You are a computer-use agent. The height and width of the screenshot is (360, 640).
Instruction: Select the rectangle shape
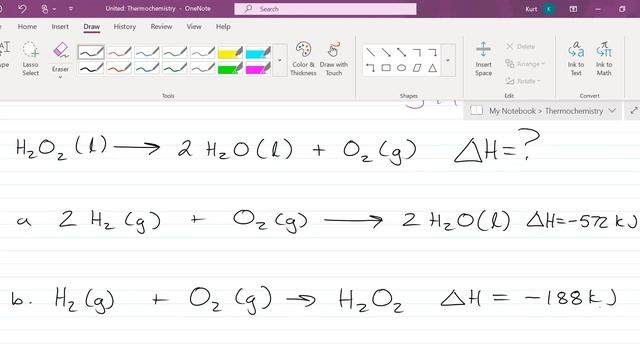[x=386, y=68]
